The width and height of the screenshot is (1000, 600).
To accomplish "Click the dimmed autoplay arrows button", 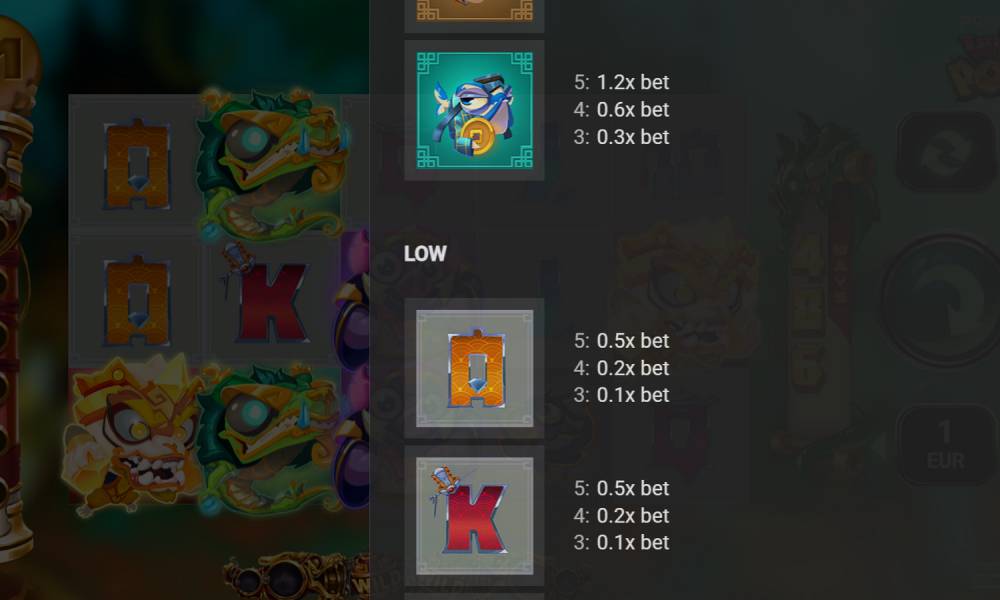I will click(x=945, y=152).
